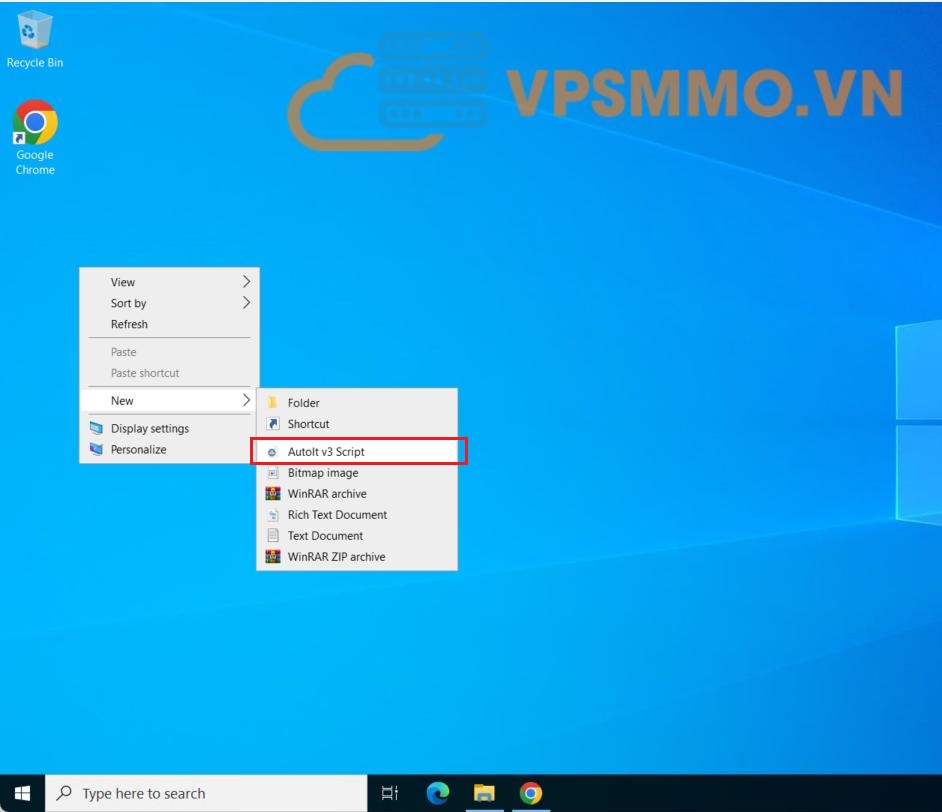Create a new Text Document

tap(325, 536)
